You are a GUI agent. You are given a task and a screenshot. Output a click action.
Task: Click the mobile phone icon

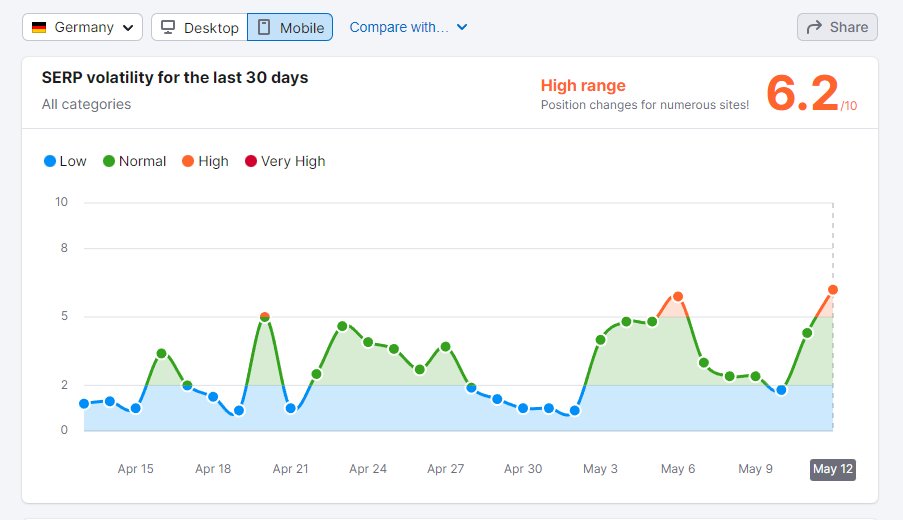coord(263,27)
